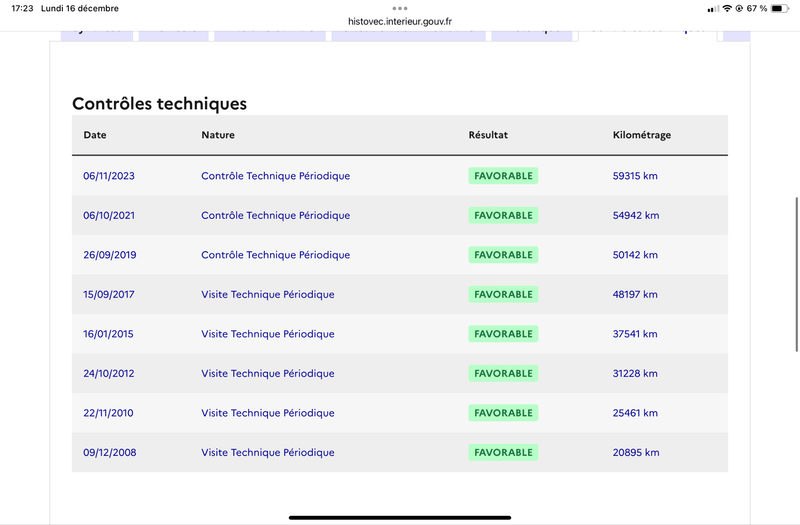Select date 09/12/2008
800x525 pixels.
click(x=110, y=453)
